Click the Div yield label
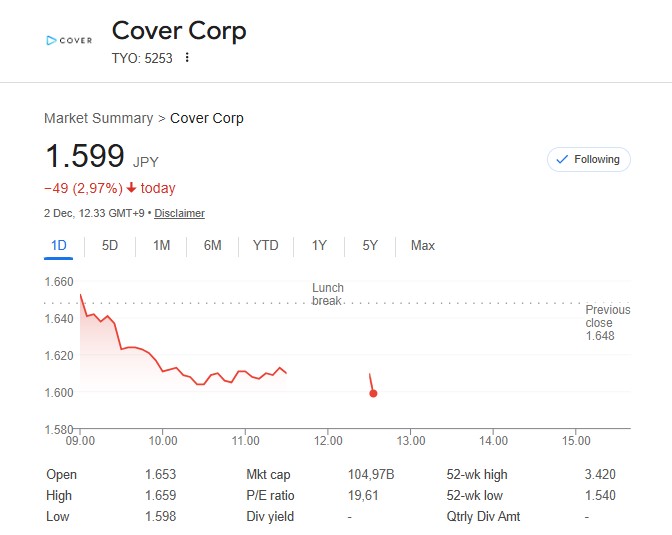672x535 pixels. tap(270, 516)
